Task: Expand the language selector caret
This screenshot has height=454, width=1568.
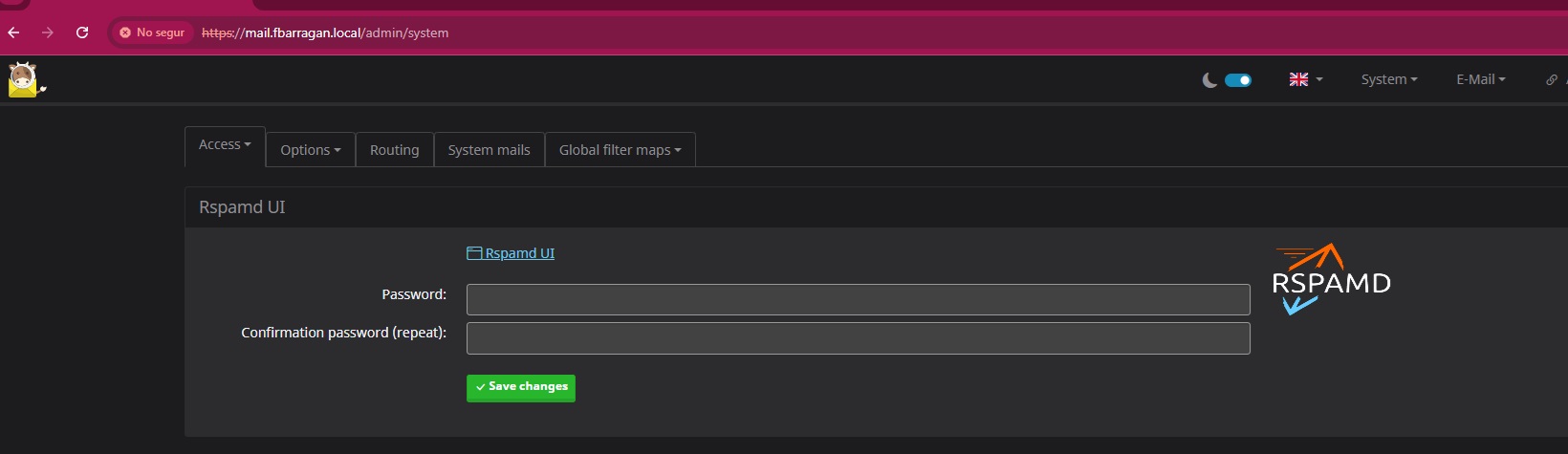Action: click(1319, 79)
